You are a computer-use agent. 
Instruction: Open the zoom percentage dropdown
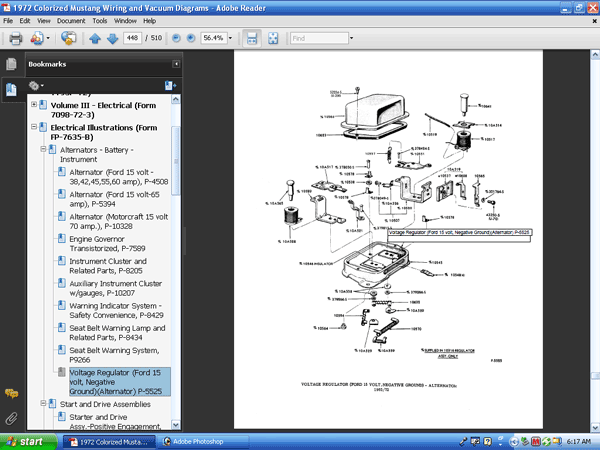coord(232,39)
